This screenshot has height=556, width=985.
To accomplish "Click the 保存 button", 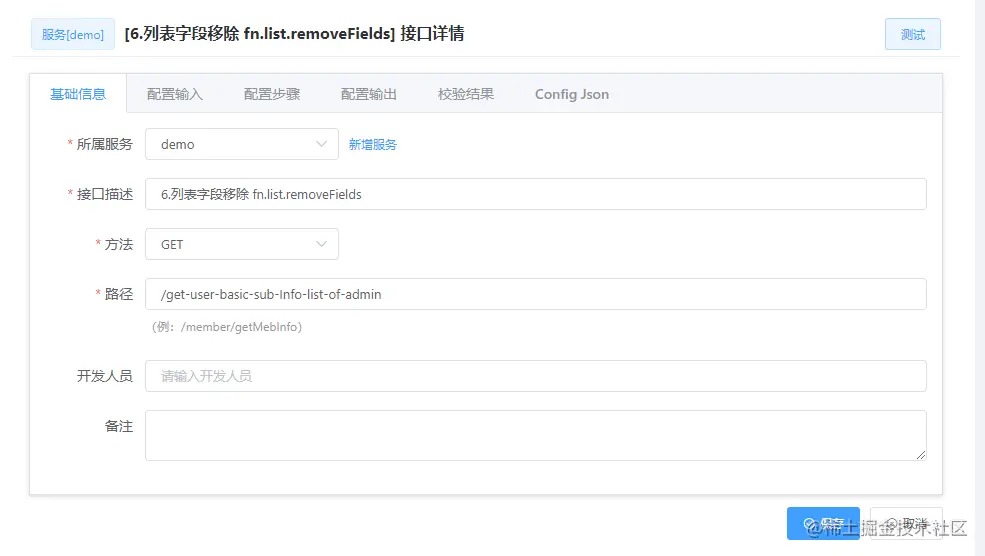I will (x=823, y=523).
